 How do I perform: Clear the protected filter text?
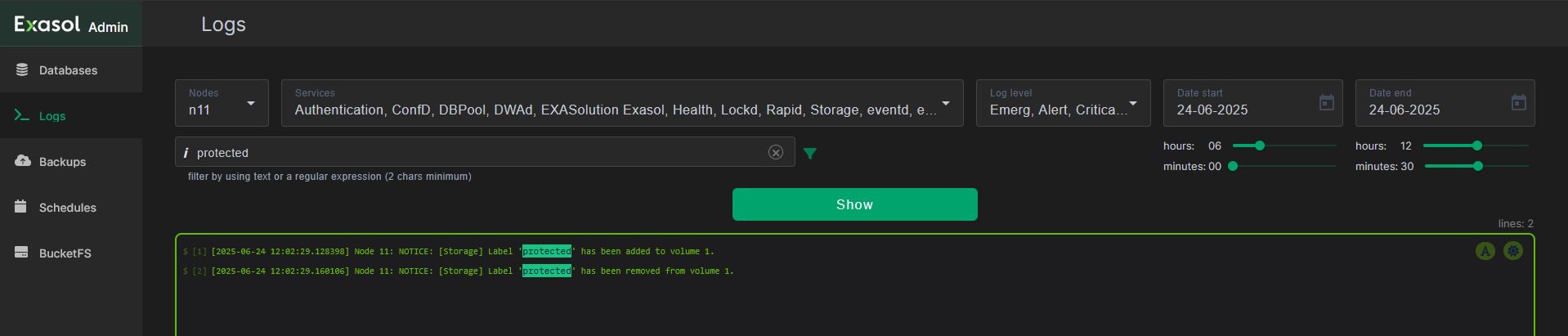point(776,152)
